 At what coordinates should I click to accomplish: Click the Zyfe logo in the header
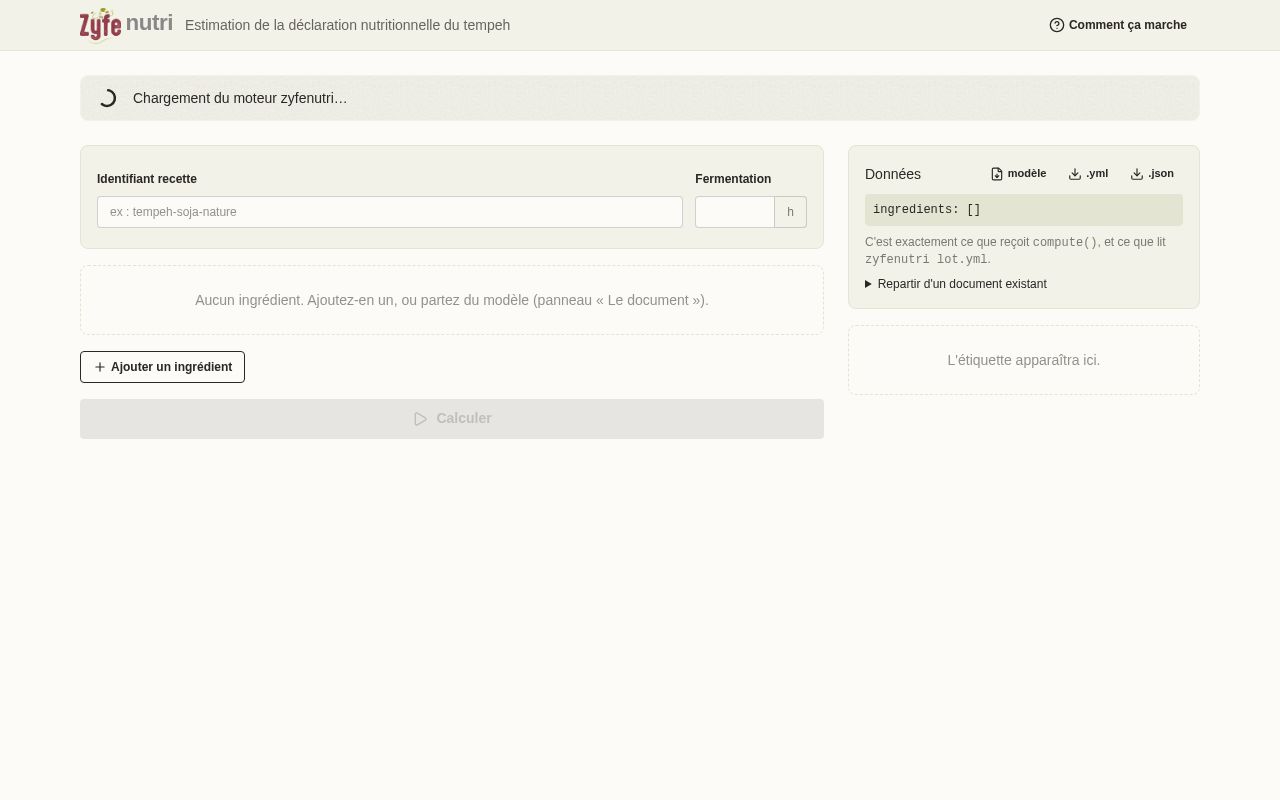100,25
